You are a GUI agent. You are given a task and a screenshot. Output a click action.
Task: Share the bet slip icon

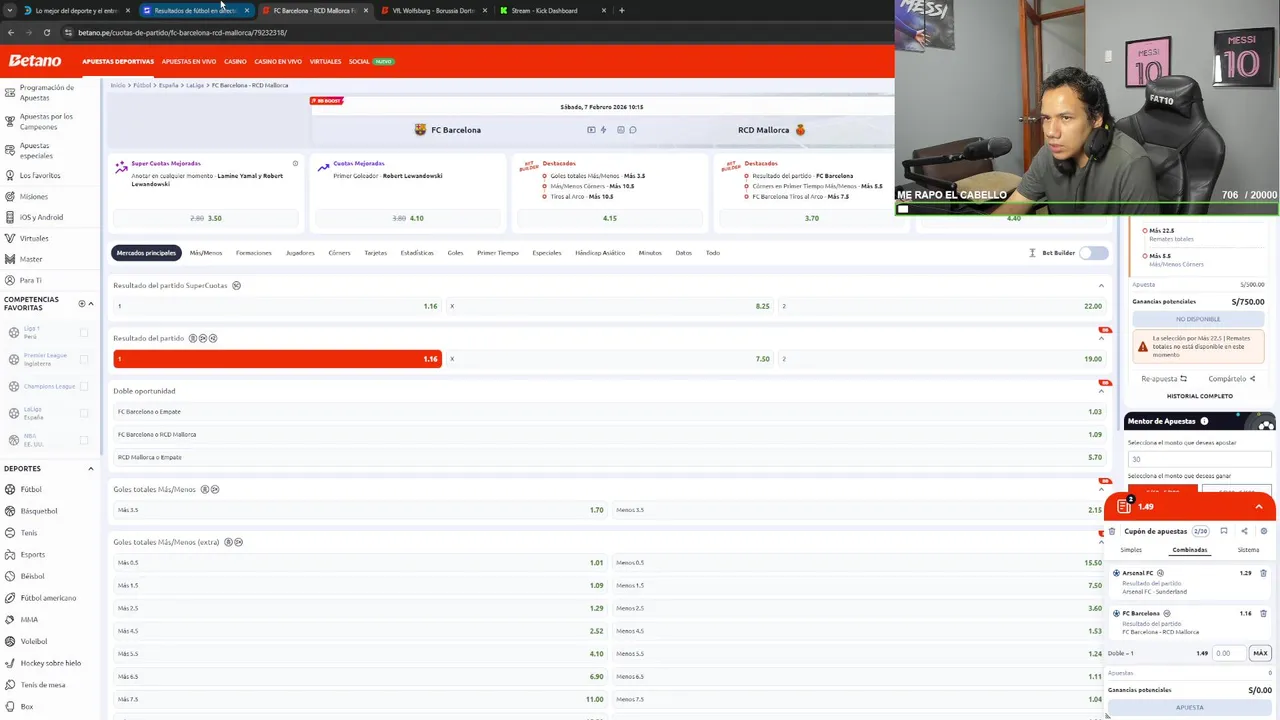click(1244, 531)
